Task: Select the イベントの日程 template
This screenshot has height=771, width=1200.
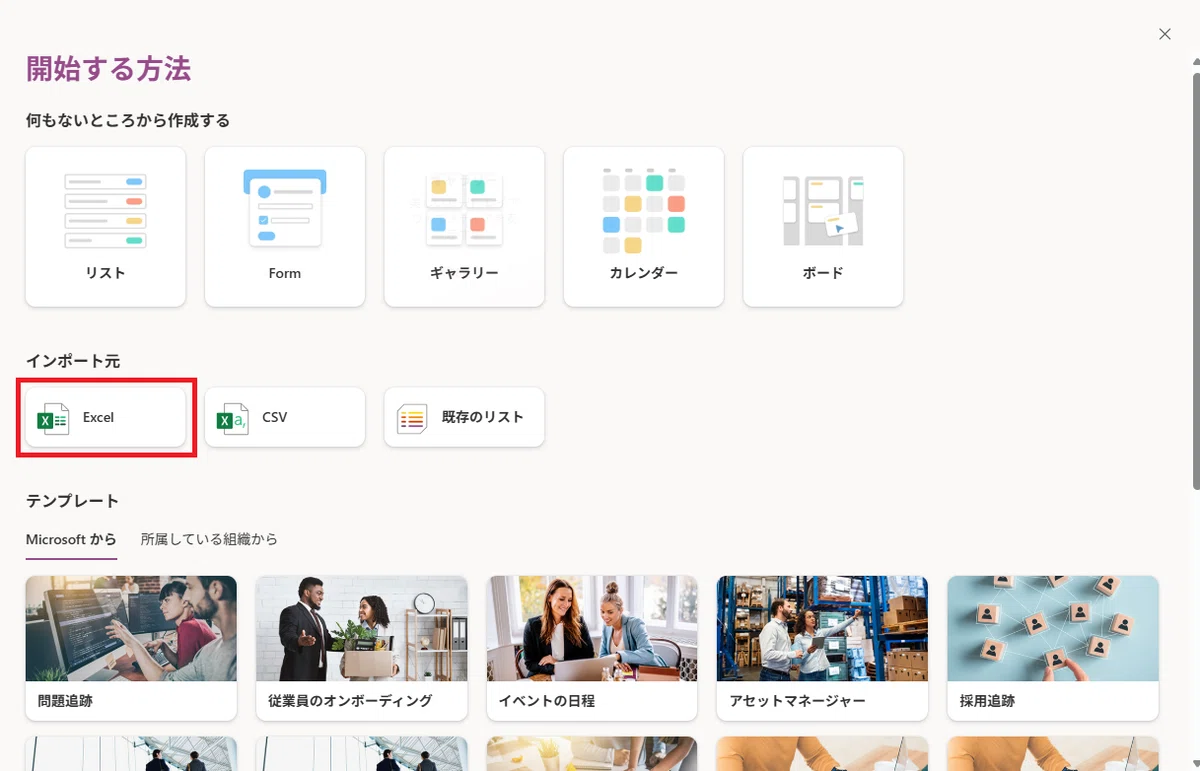Action: 592,648
